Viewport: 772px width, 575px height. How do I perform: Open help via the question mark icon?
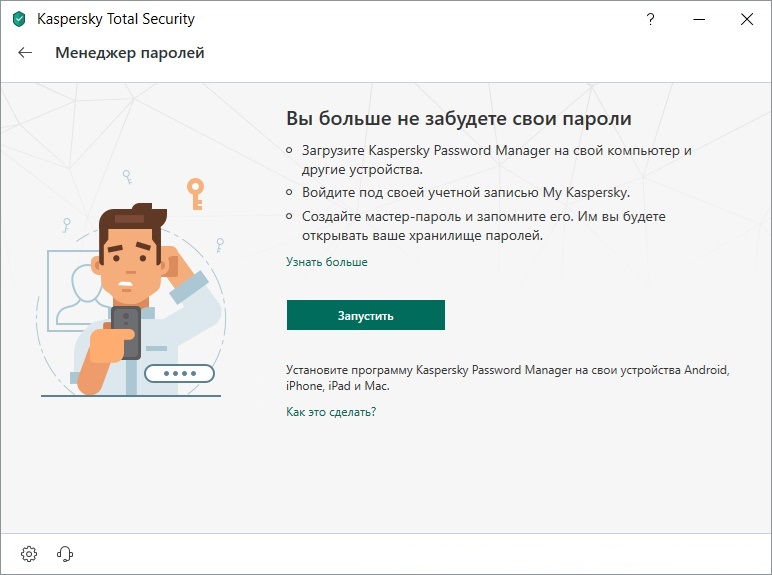(651, 19)
